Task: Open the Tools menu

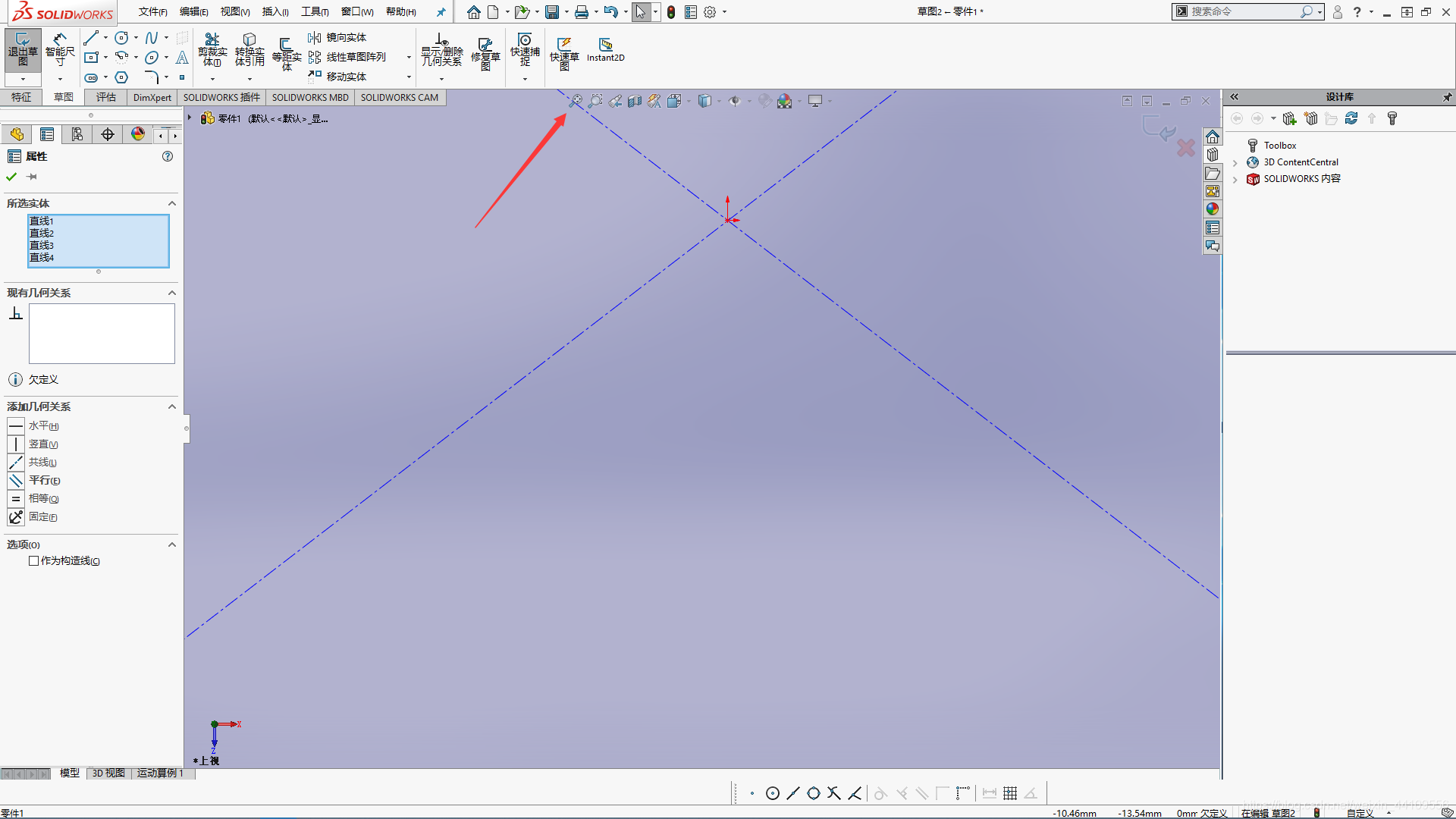Action: click(314, 11)
